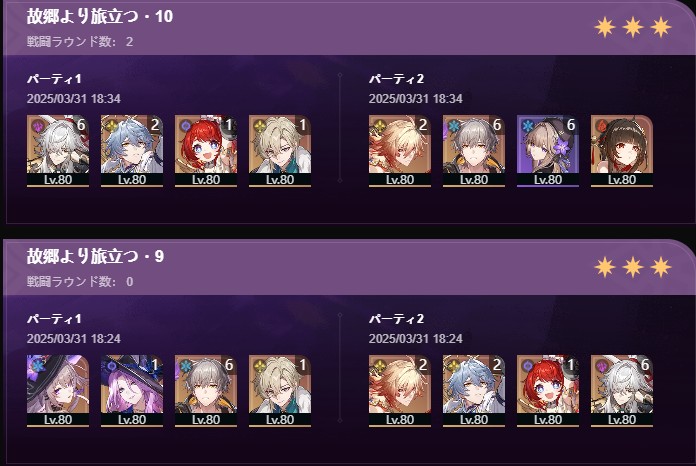Choose gray-haired character in stage 10 Party 2

click(x=474, y=151)
